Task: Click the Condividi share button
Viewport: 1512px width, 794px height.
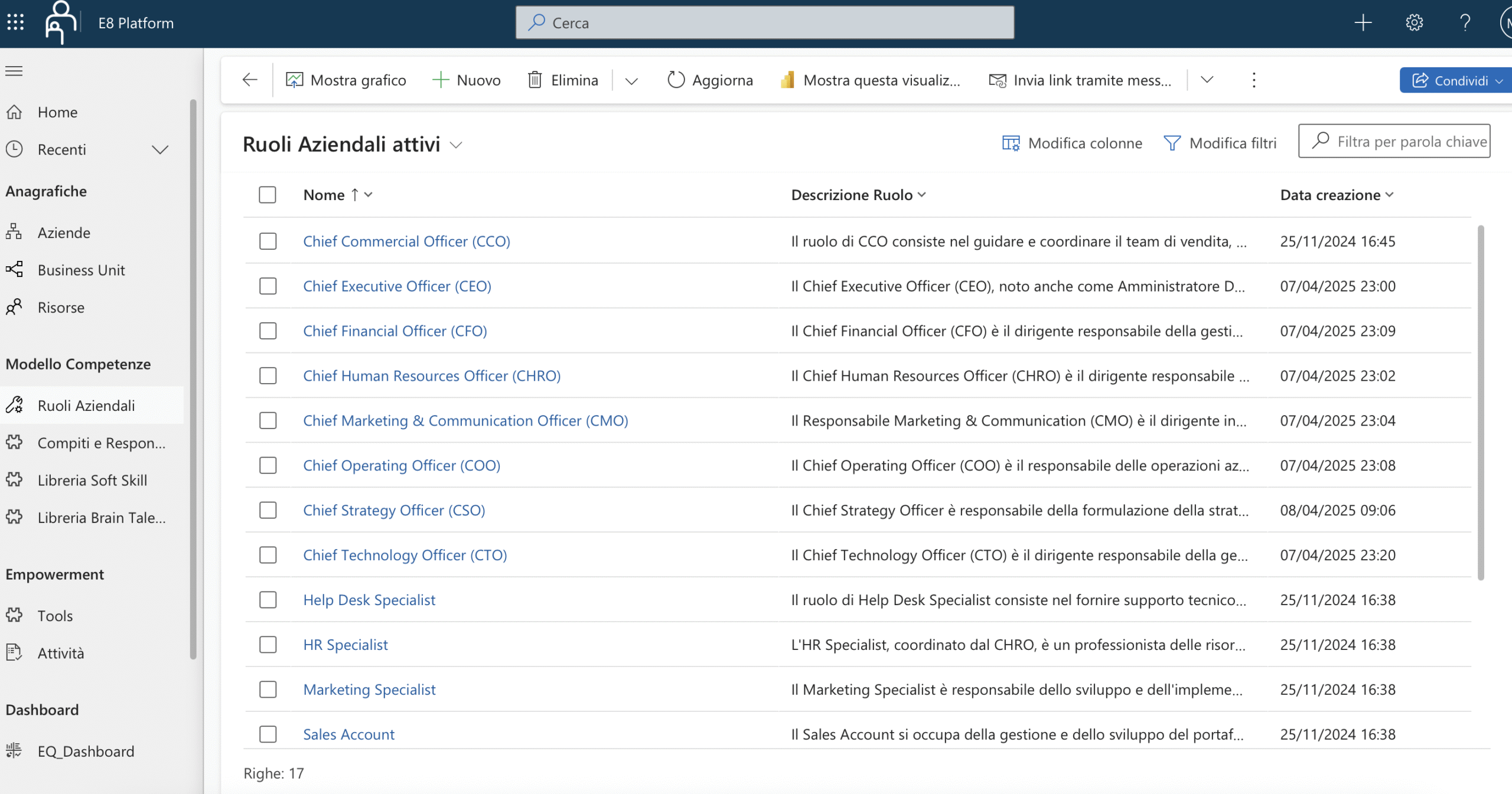Action: [1456, 80]
